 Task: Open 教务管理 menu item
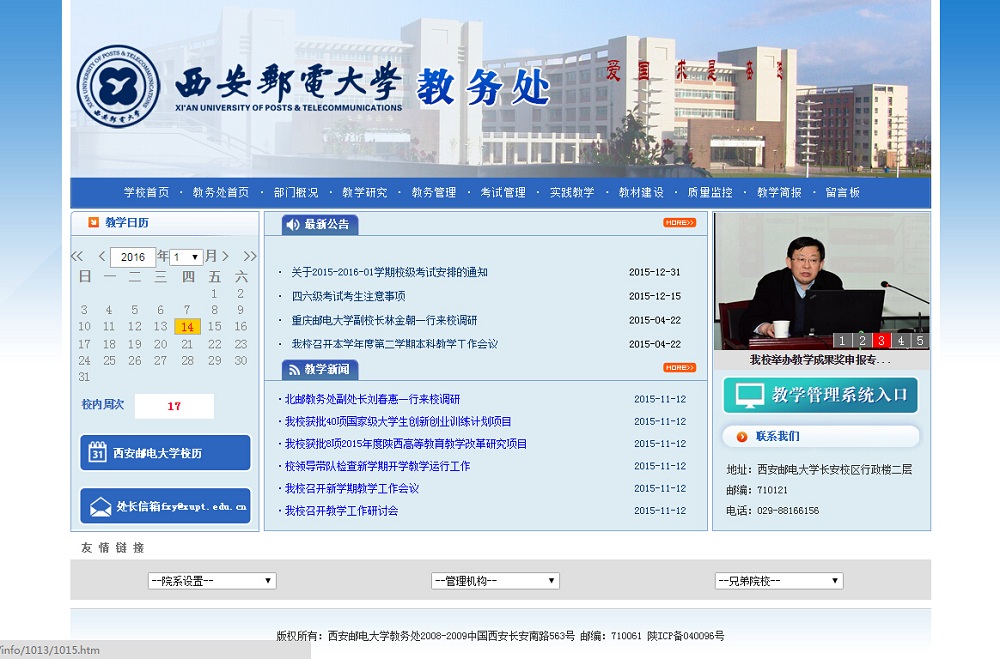pyautogui.click(x=434, y=193)
